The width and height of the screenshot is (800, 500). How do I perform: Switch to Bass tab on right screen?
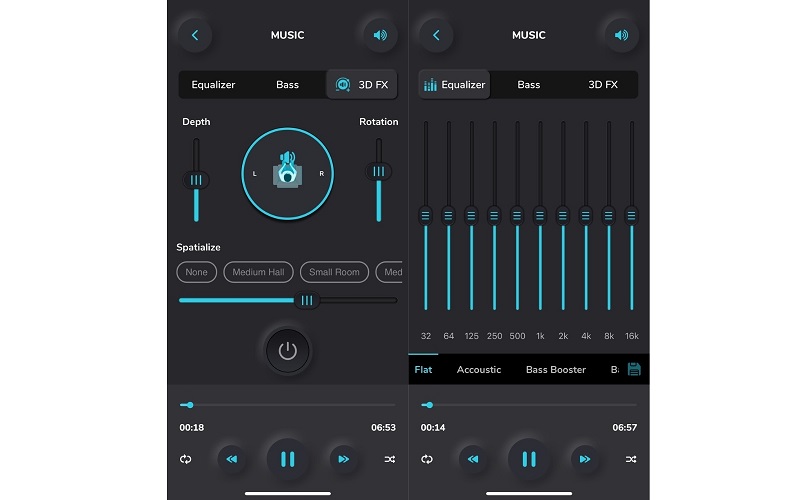click(529, 85)
